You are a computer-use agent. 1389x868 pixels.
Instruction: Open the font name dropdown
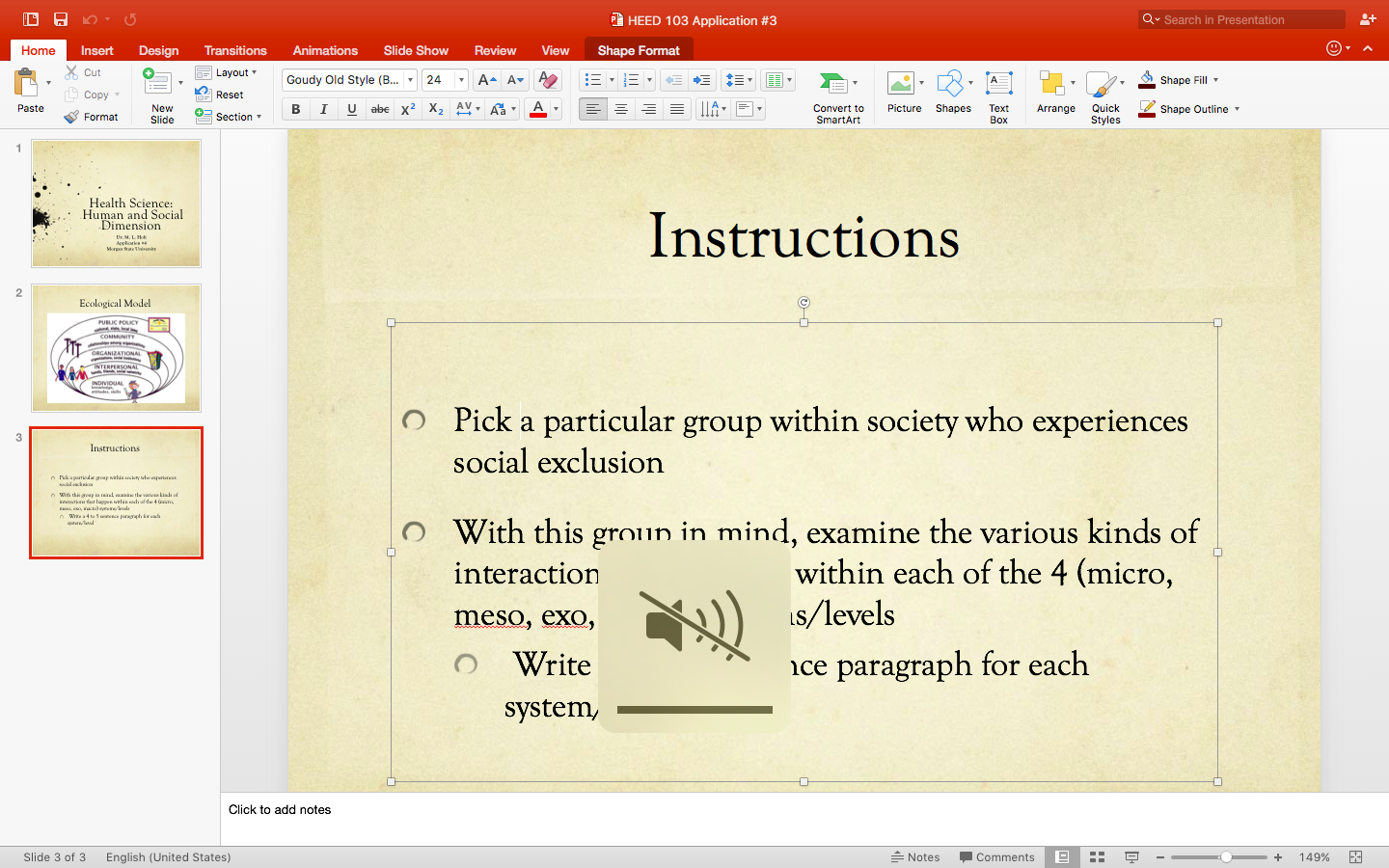pyautogui.click(x=411, y=80)
